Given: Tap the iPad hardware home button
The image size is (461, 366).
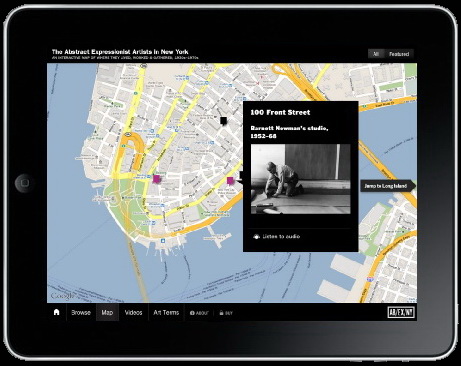Looking at the screenshot, I should pyautogui.click(x=24, y=183).
